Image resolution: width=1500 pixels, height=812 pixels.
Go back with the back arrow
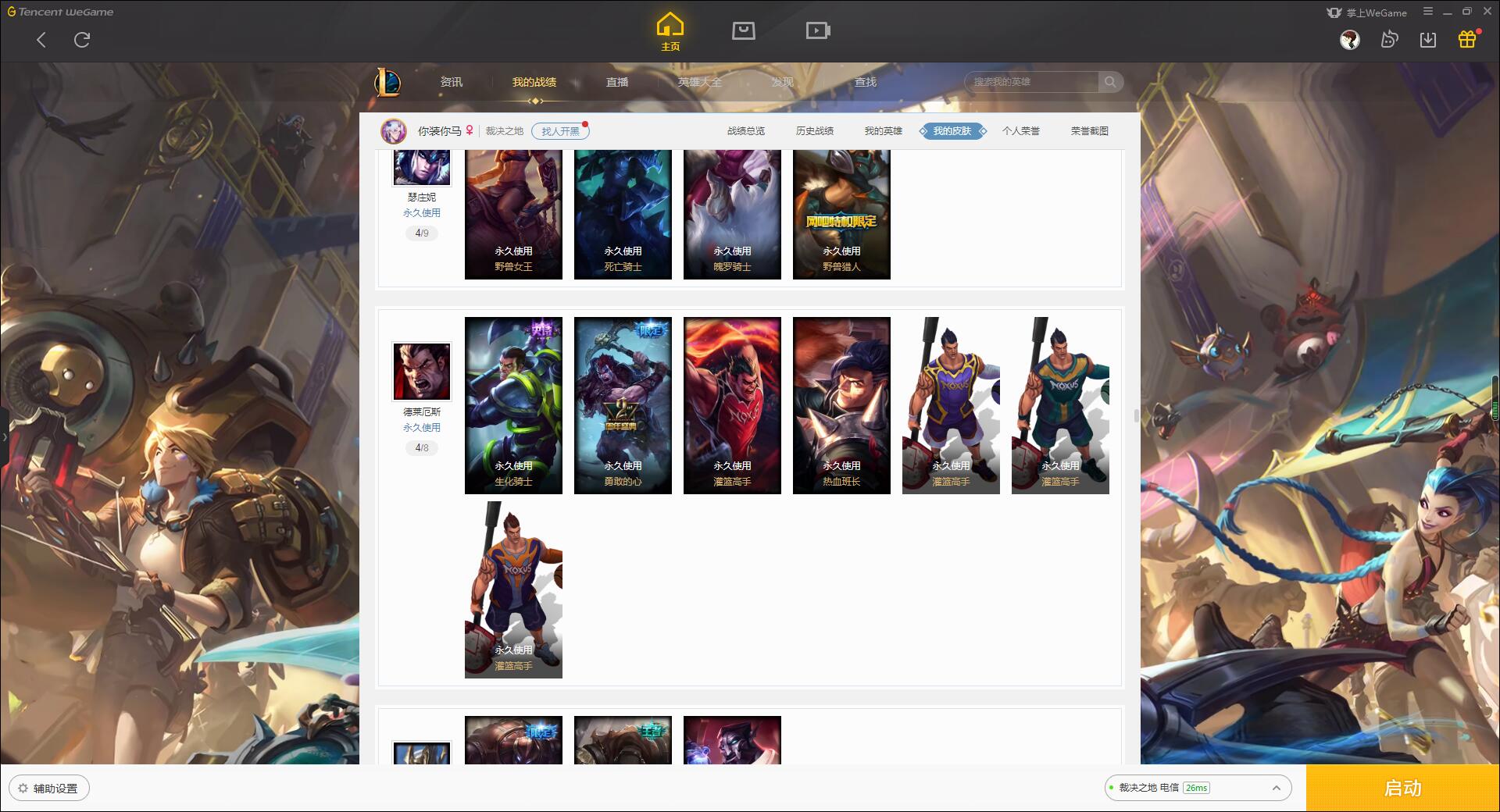(41, 40)
